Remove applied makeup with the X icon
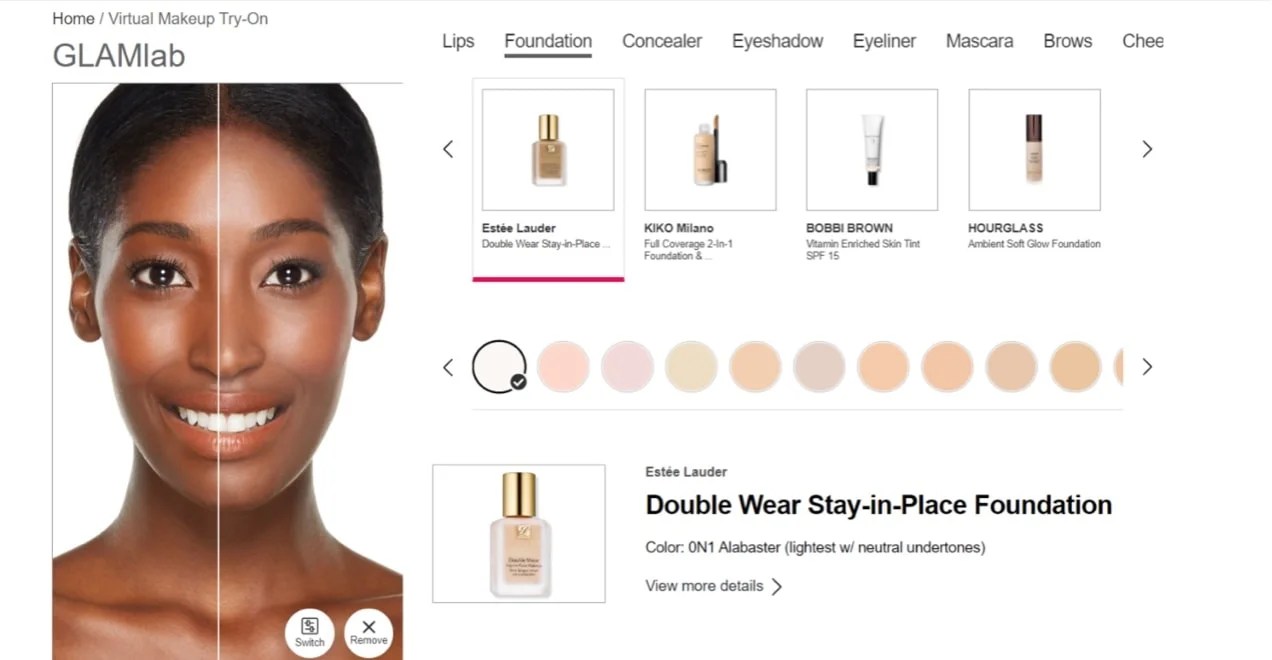The height and width of the screenshot is (660, 1272). (368, 632)
